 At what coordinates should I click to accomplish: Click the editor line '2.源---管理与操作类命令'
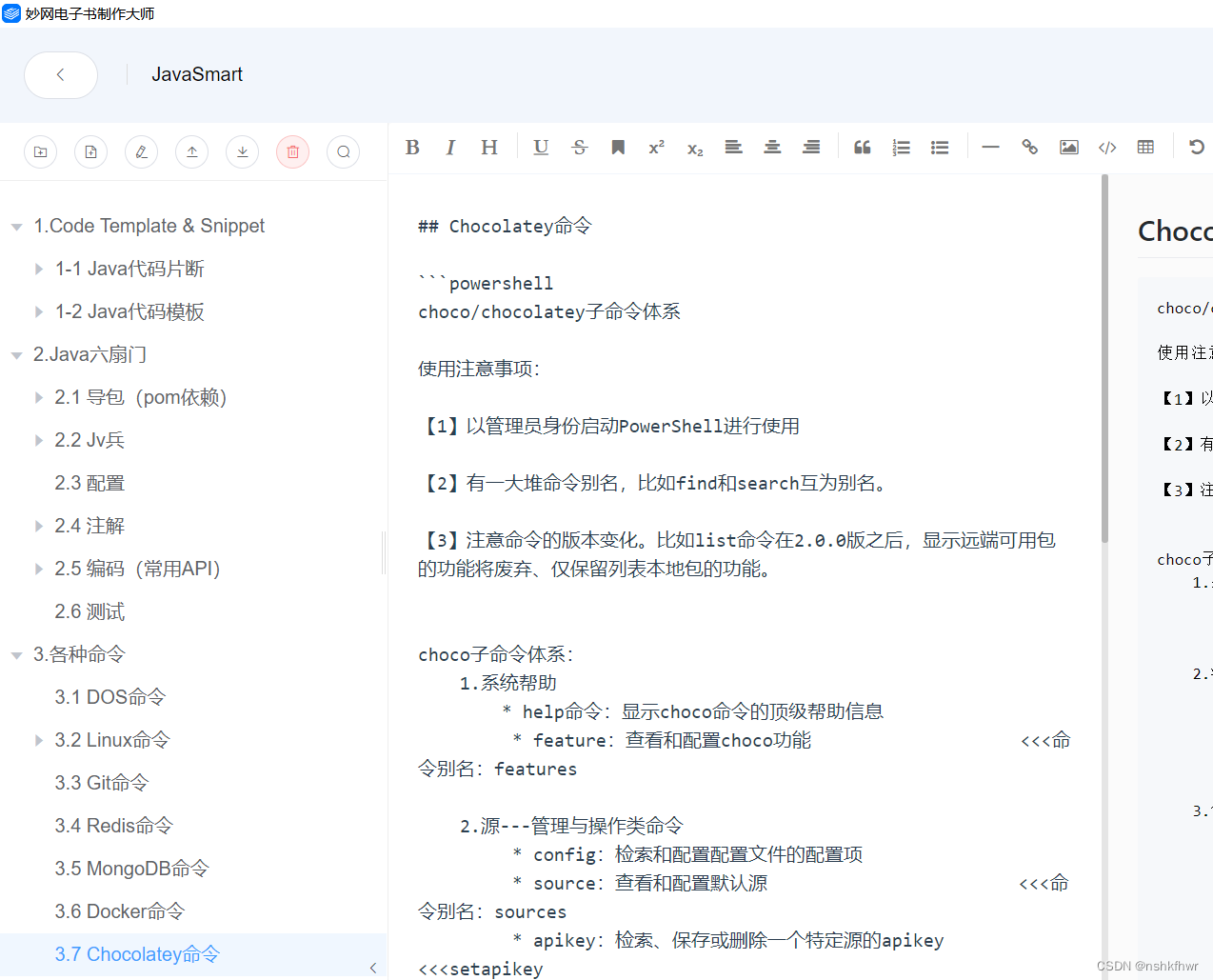coord(571,826)
